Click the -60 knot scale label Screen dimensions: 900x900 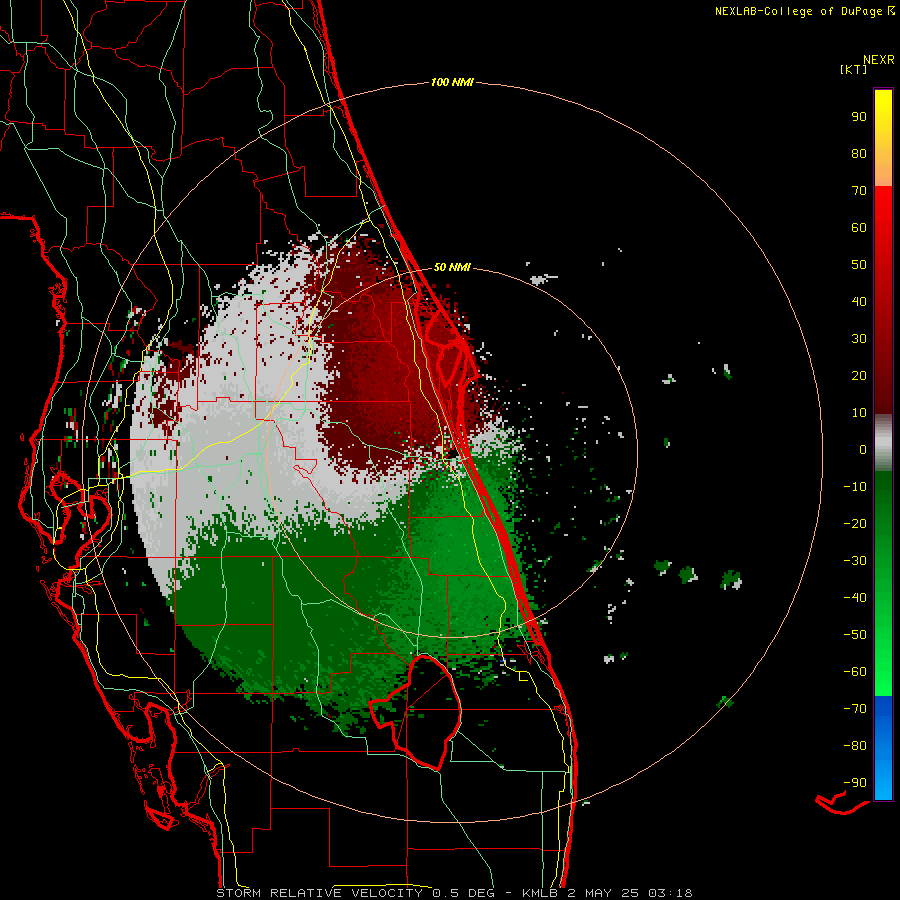(855, 672)
